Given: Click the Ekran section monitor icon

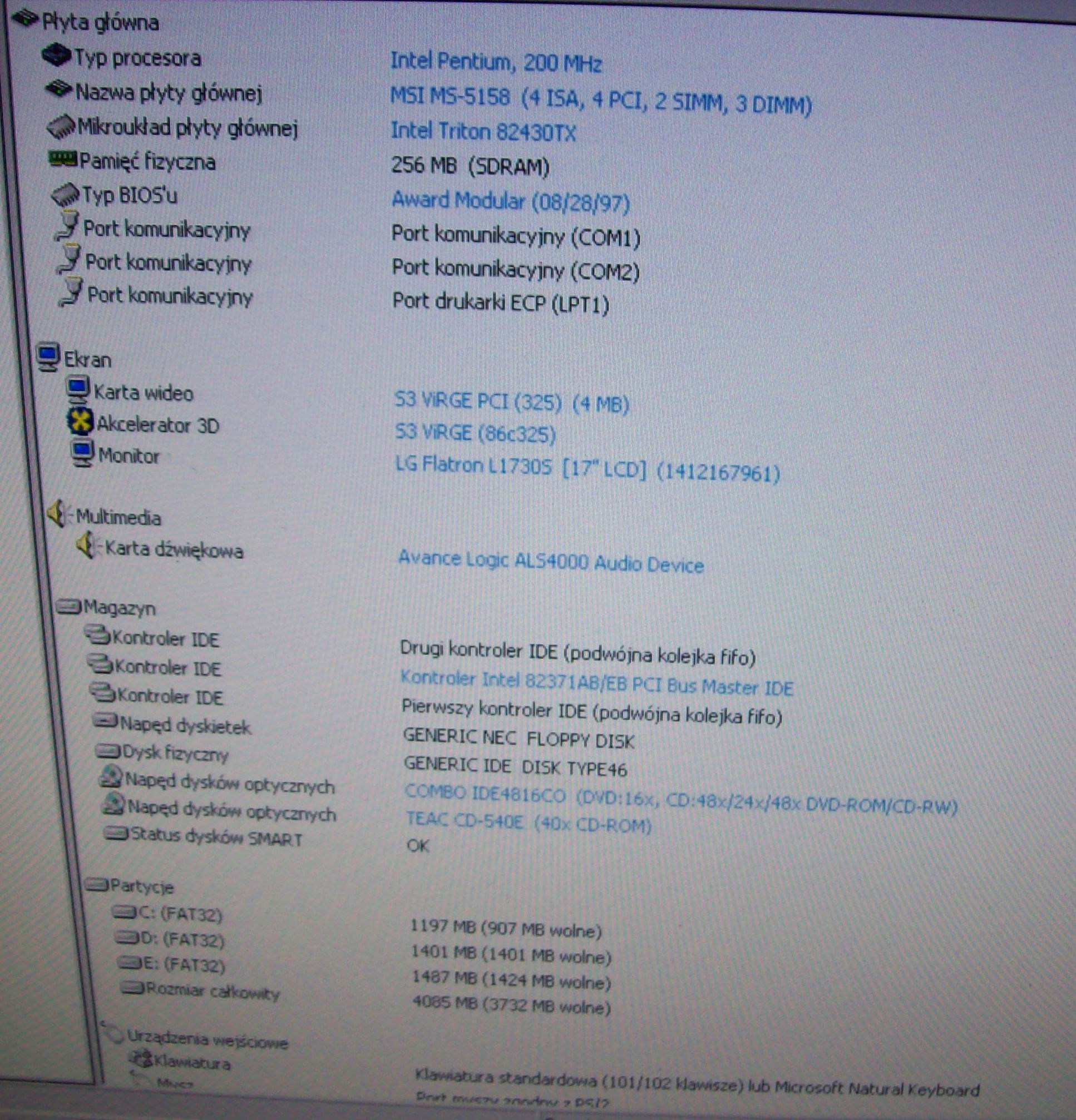Looking at the screenshot, I should click(x=48, y=356).
